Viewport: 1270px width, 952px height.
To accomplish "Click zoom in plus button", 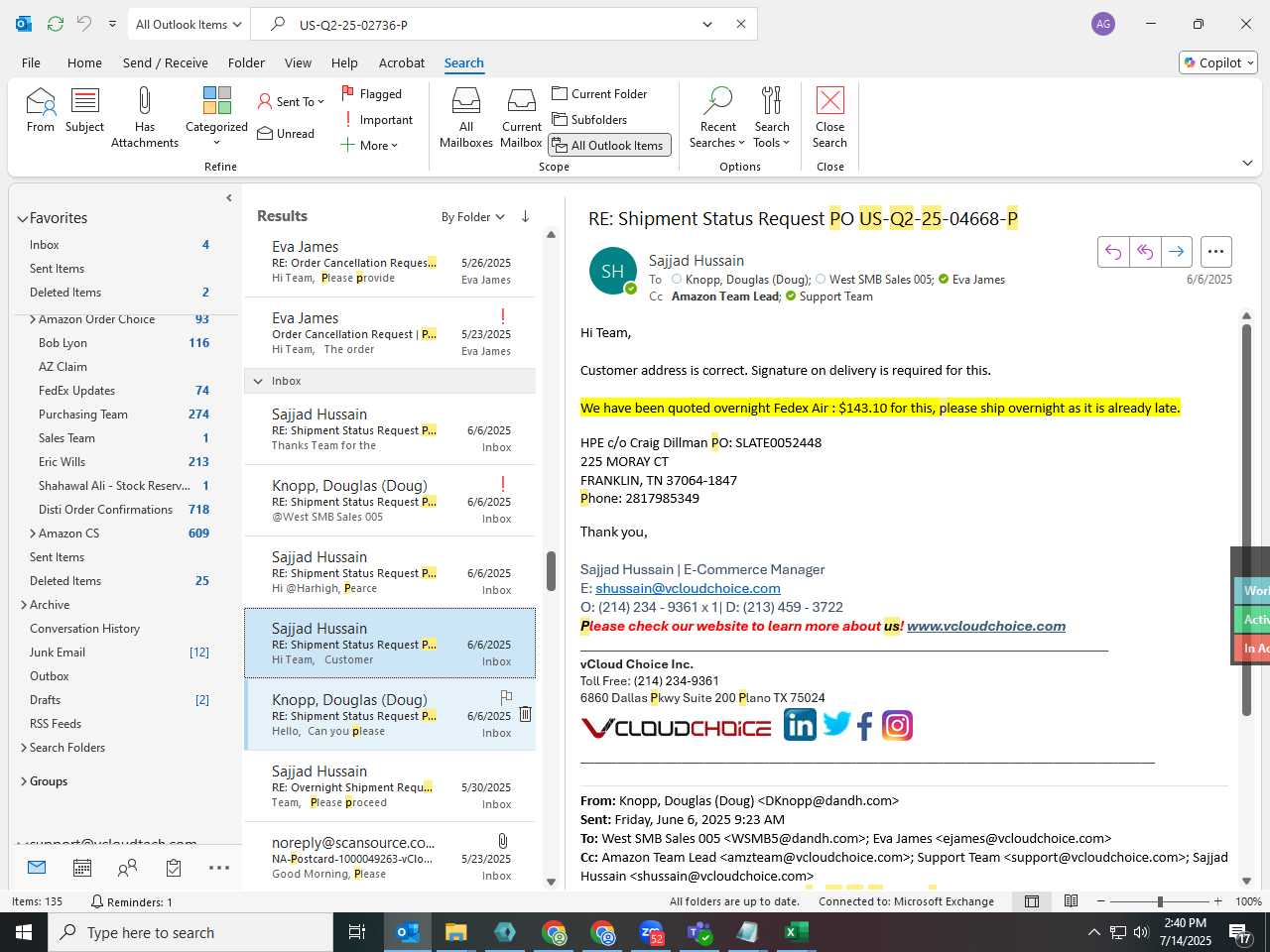I will 1218,901.
